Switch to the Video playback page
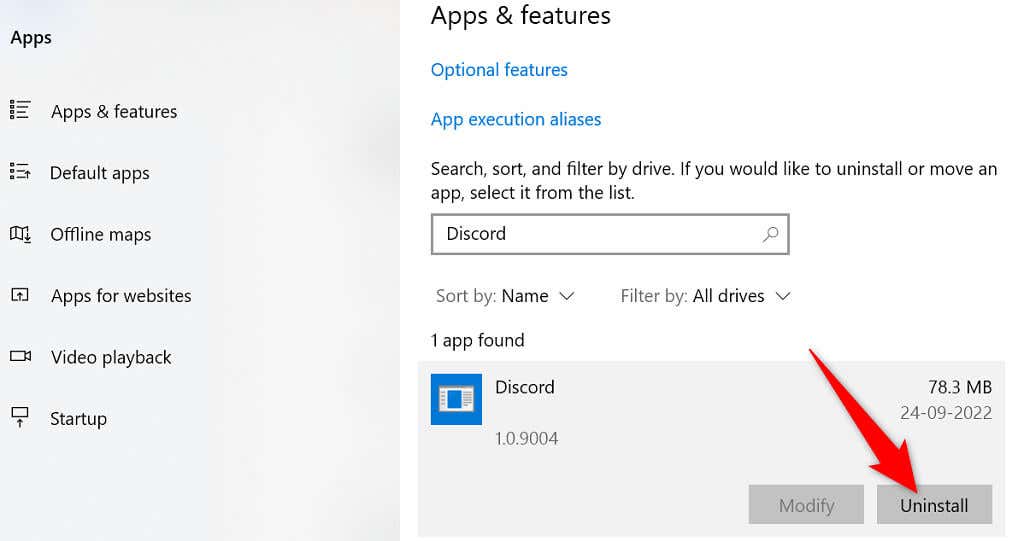This screenshot has width=1024, height=541. tap(110, 357)
